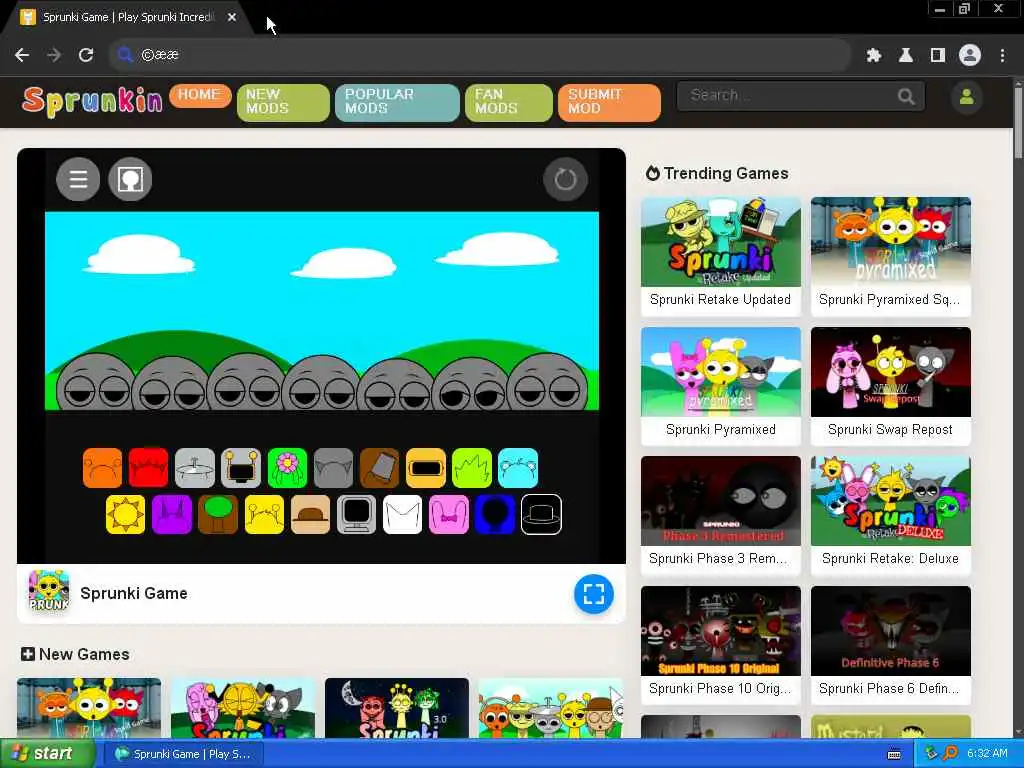Click the search magnifier icon

pos(906,97)
